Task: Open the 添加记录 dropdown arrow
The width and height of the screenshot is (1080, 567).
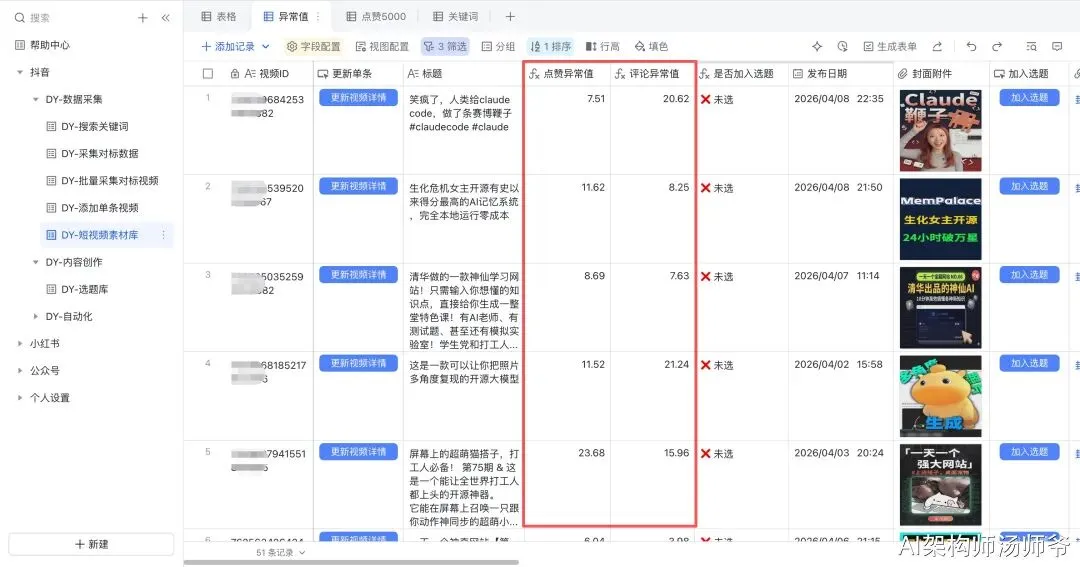Action: pyautogui.click(x=266, y=46)
